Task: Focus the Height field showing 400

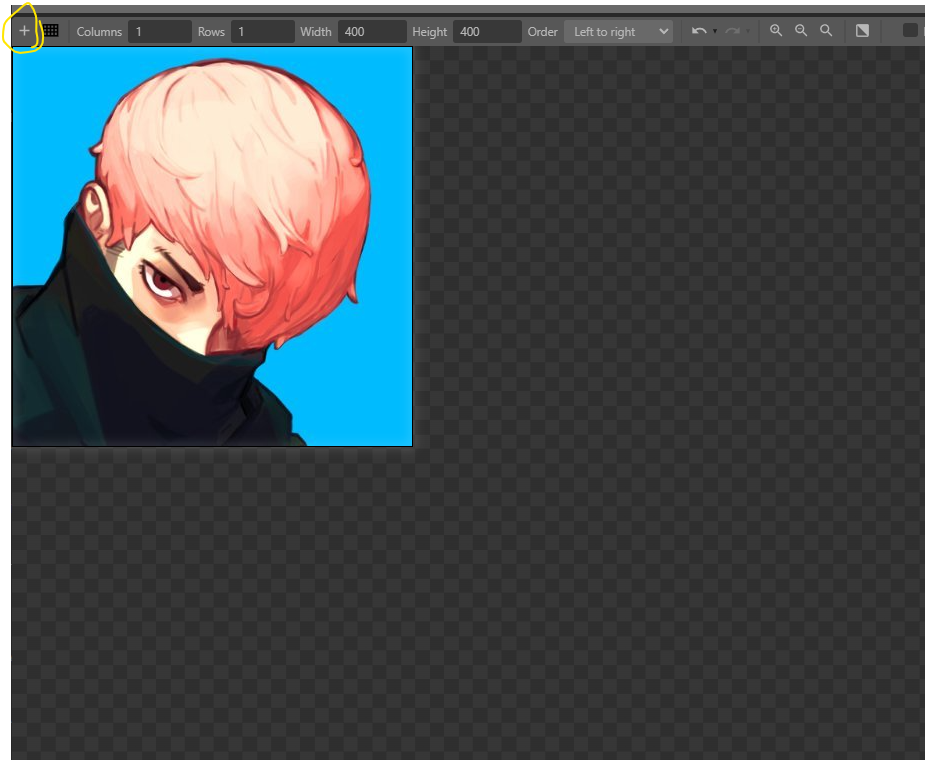Action: pos(486,32)
